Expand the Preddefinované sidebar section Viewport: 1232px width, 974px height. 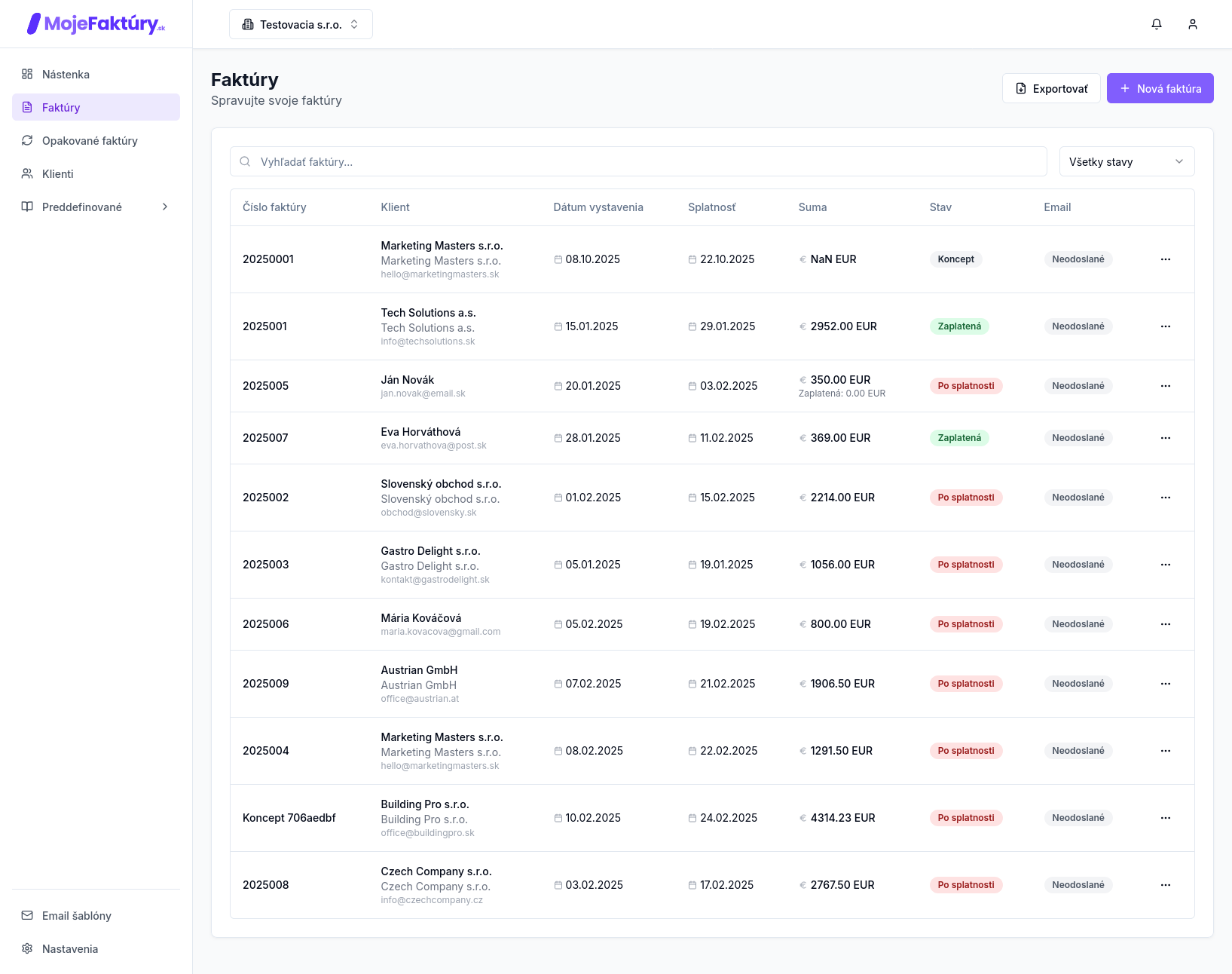[96, 207]
